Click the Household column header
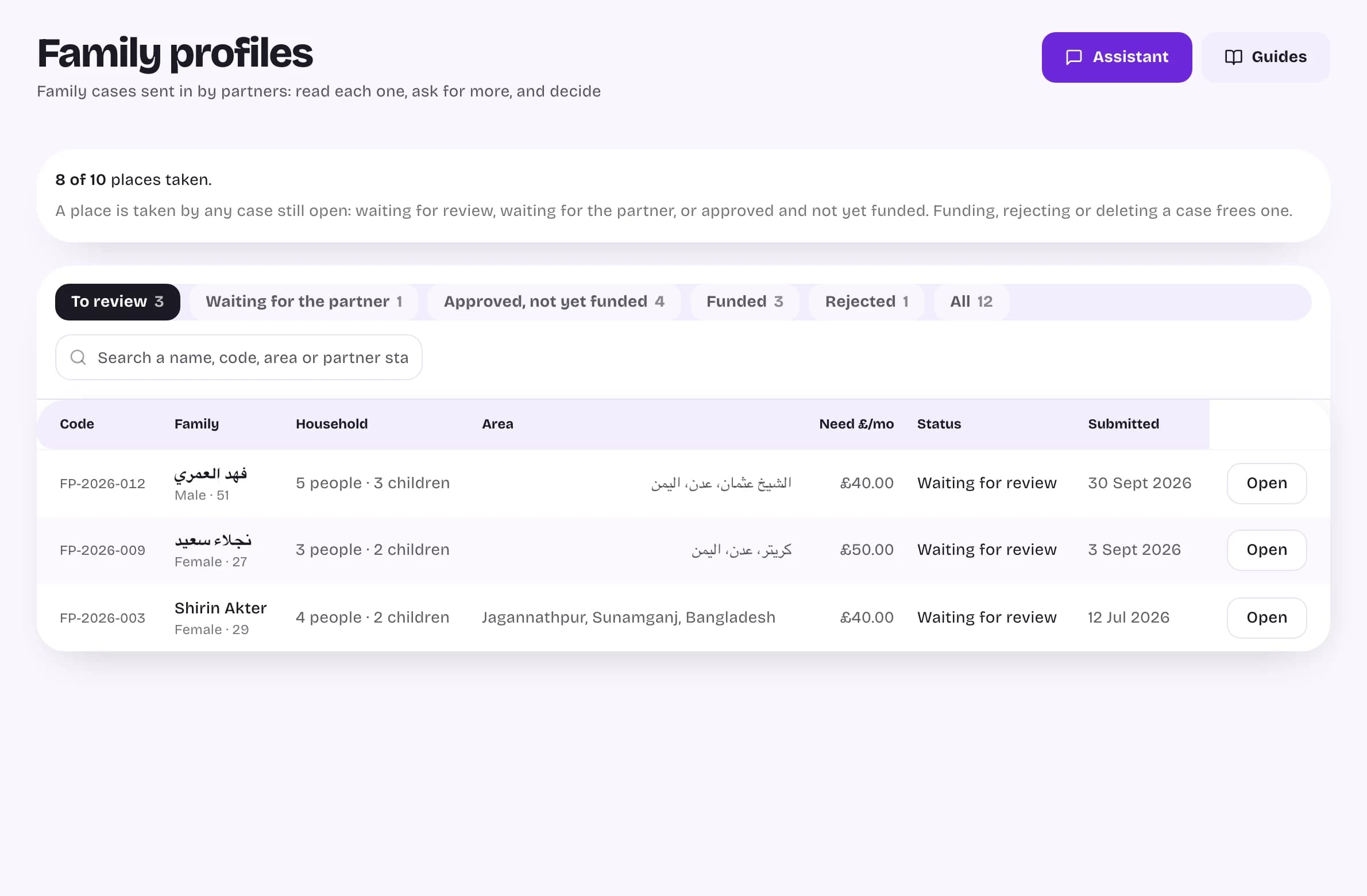The width and height of the screenshot is (1367, 896). (x=331, y=424)
